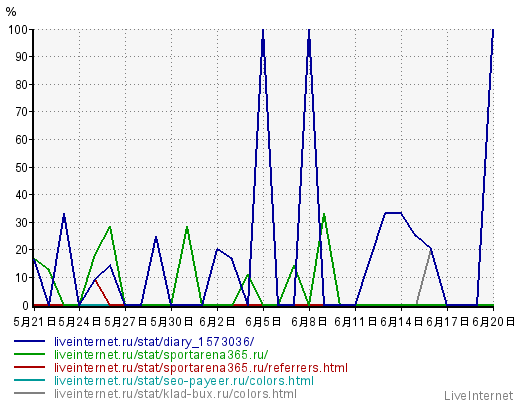The width and height of the screenshot is (520, 405).
Task: Click the 50 value on y-axis
Action: pyautogui.click(x=22, y=167)
